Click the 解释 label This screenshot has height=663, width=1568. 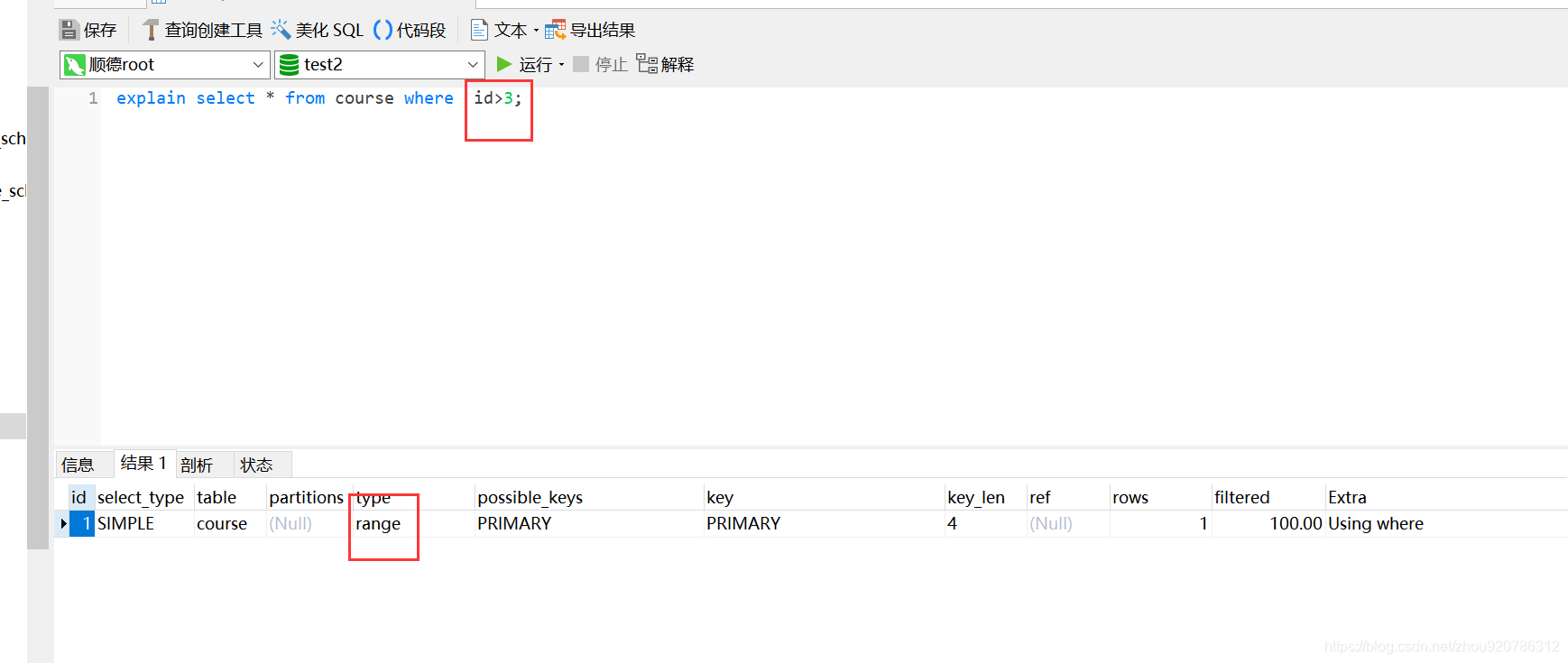tap(678, 65)
